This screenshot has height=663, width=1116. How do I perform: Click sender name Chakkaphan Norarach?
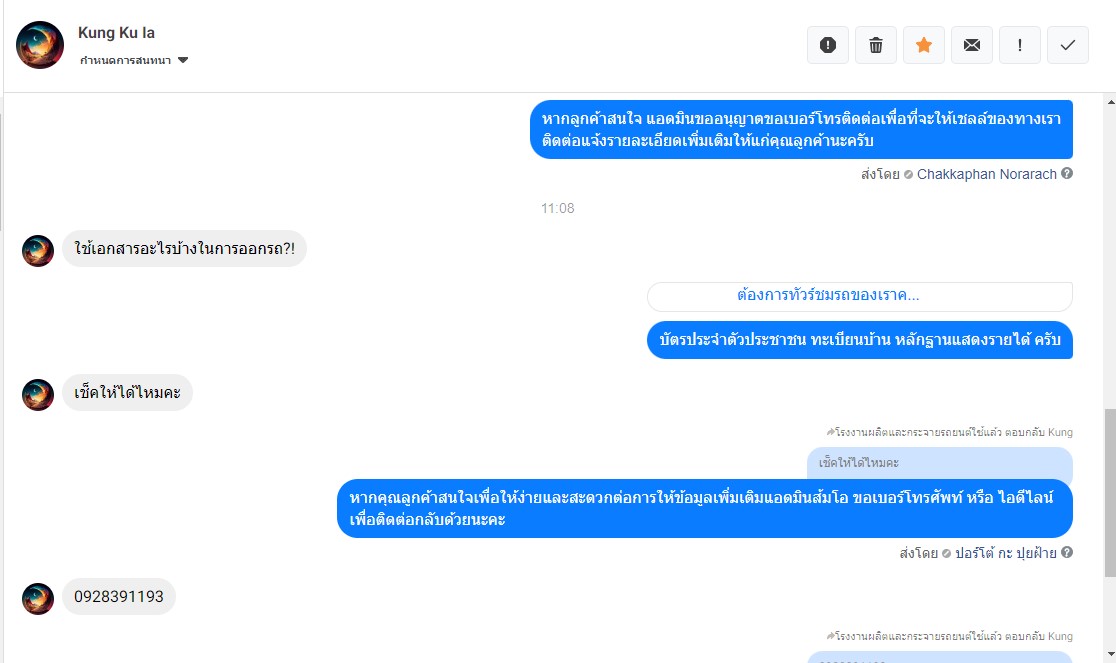(x=986, y=174)
